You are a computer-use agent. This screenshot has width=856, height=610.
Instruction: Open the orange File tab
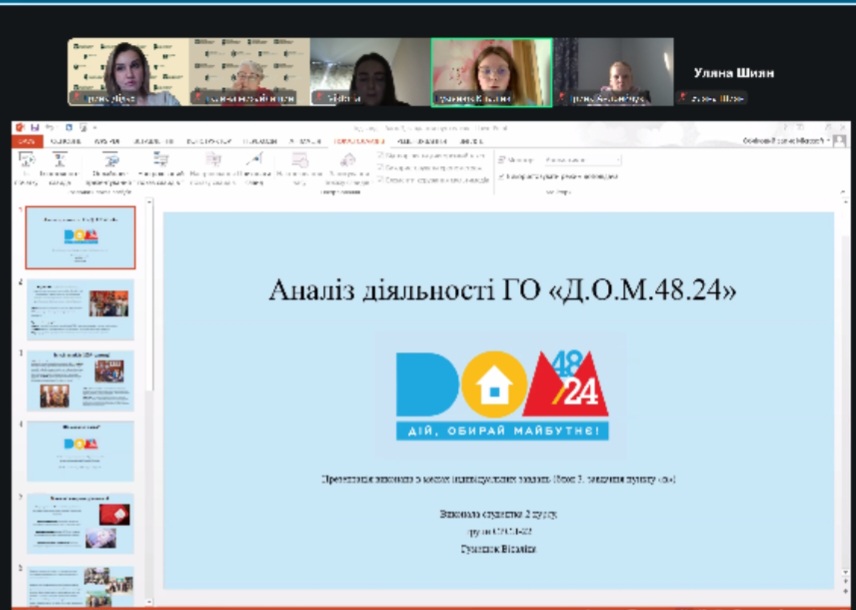click(x=26, y=141)
